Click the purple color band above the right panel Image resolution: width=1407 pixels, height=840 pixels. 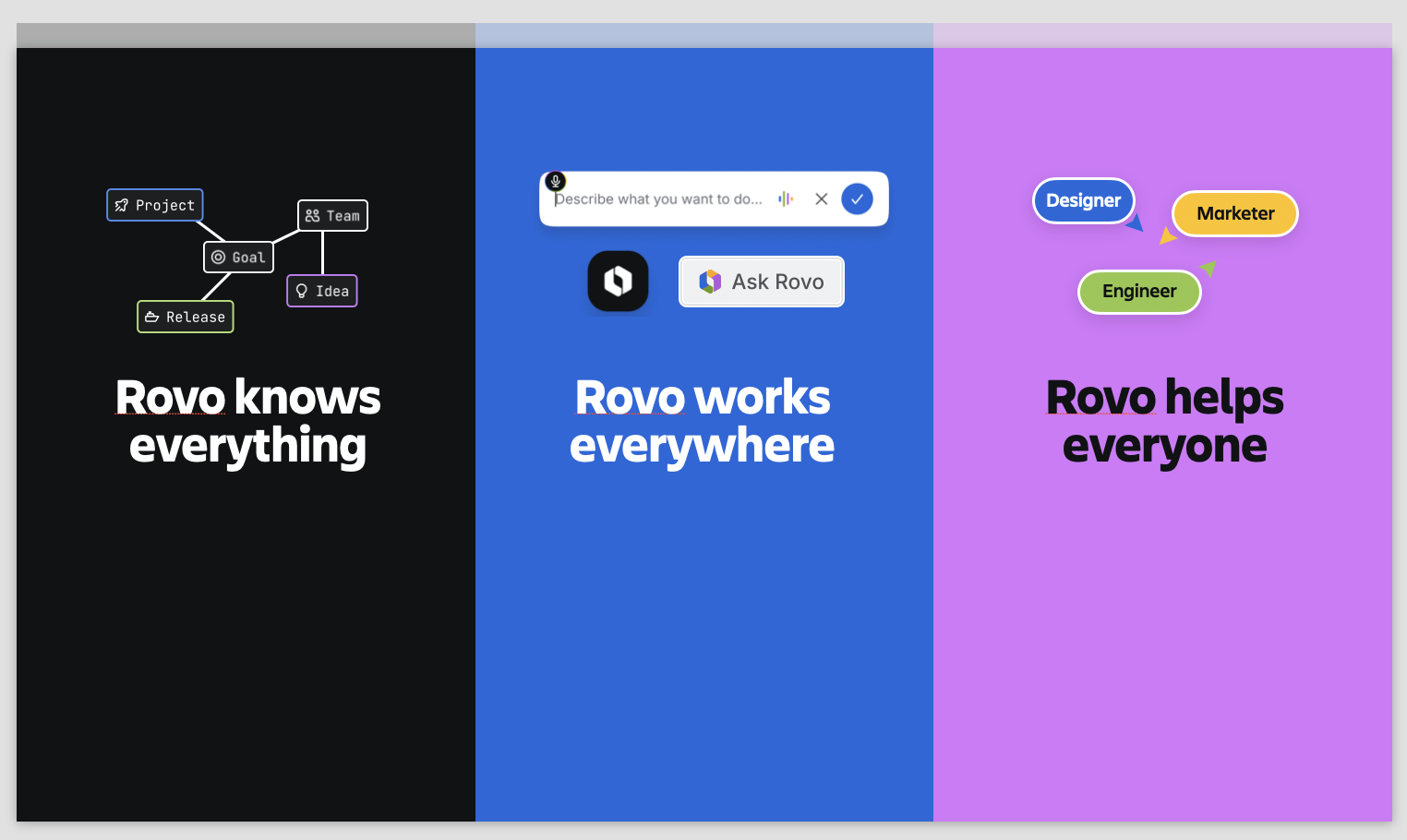point(1161,35)
